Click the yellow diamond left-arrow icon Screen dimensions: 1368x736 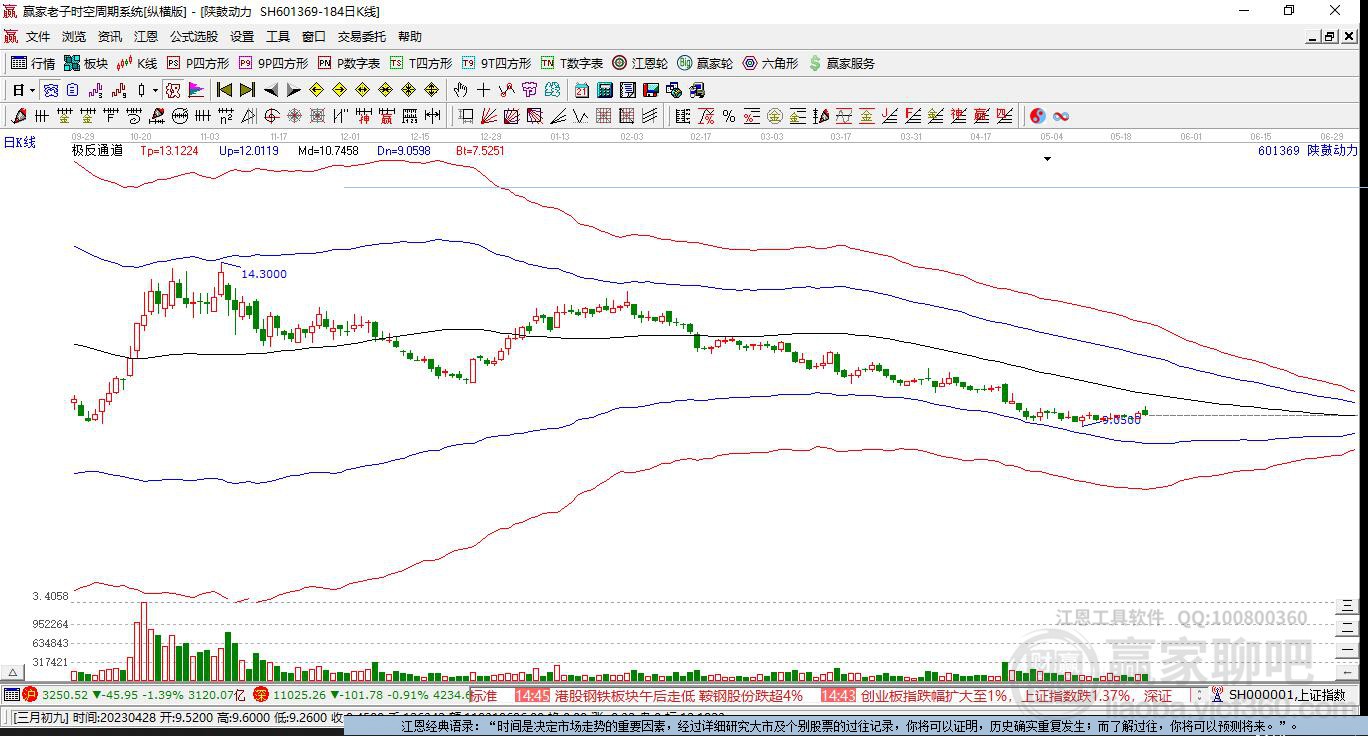click(x=316, y=90)
